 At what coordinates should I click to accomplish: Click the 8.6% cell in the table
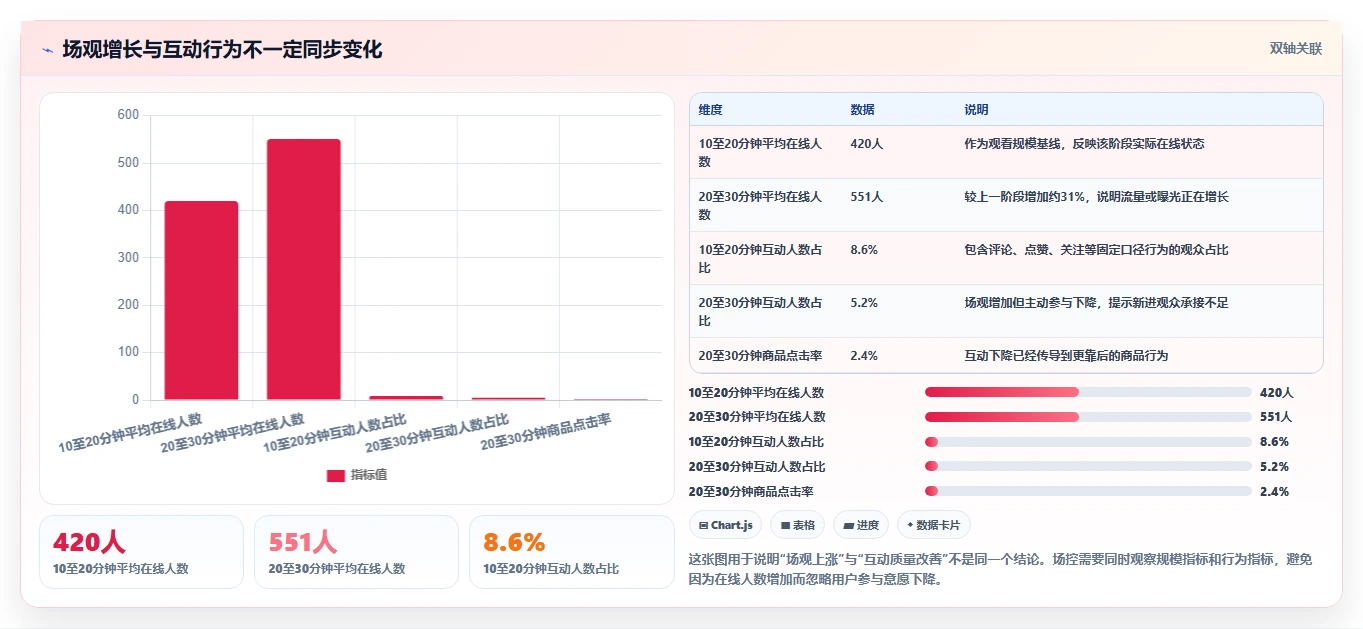(864, 250)
